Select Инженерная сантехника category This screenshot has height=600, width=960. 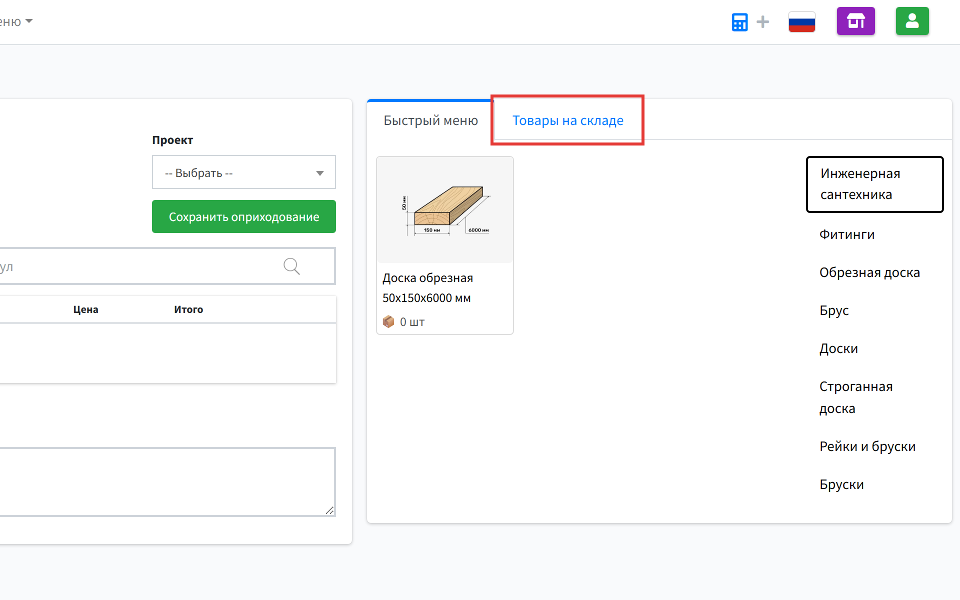(874, 184)
